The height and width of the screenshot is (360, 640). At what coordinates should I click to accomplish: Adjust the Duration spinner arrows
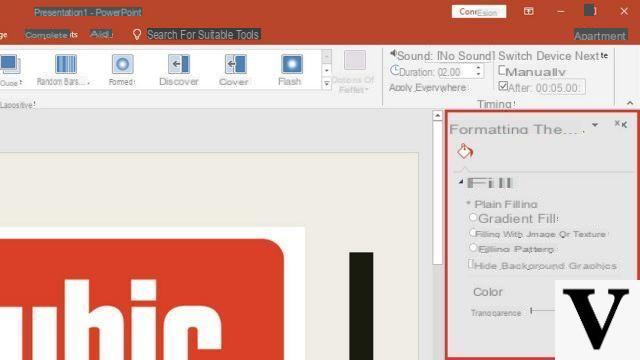click(x=478, y=71)
